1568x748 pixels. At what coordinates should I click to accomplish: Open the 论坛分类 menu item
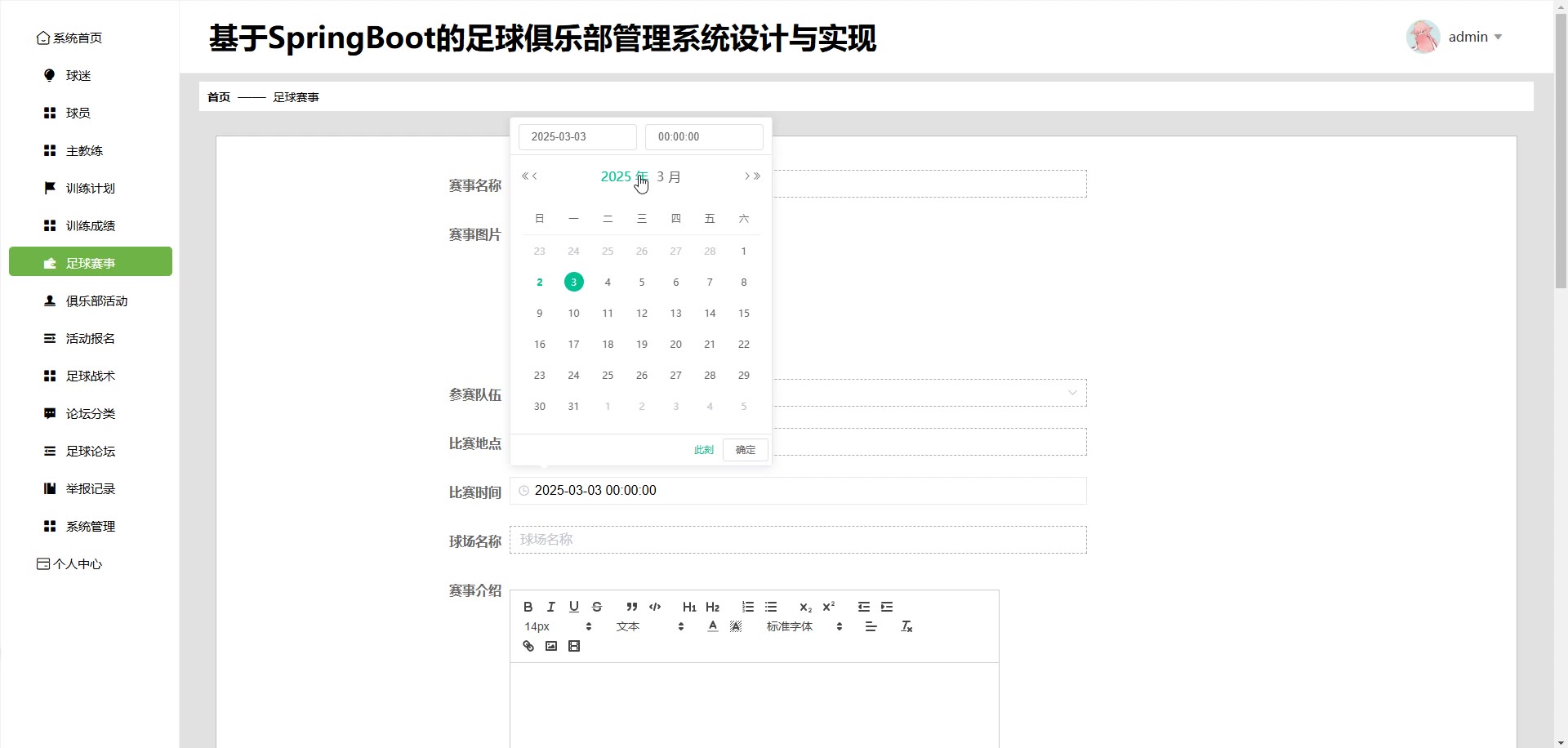pos(91,414)
